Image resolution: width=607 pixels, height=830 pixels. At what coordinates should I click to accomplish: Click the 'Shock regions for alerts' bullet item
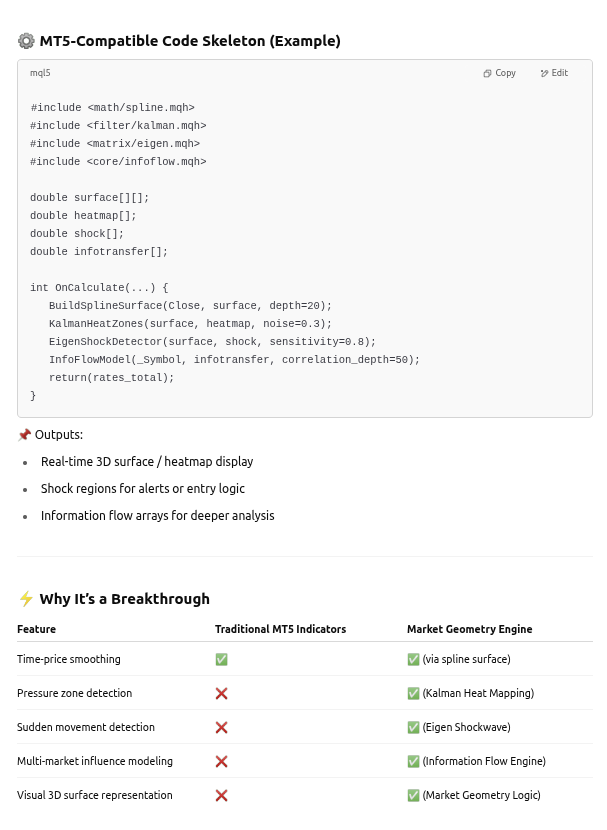[143, 489]
